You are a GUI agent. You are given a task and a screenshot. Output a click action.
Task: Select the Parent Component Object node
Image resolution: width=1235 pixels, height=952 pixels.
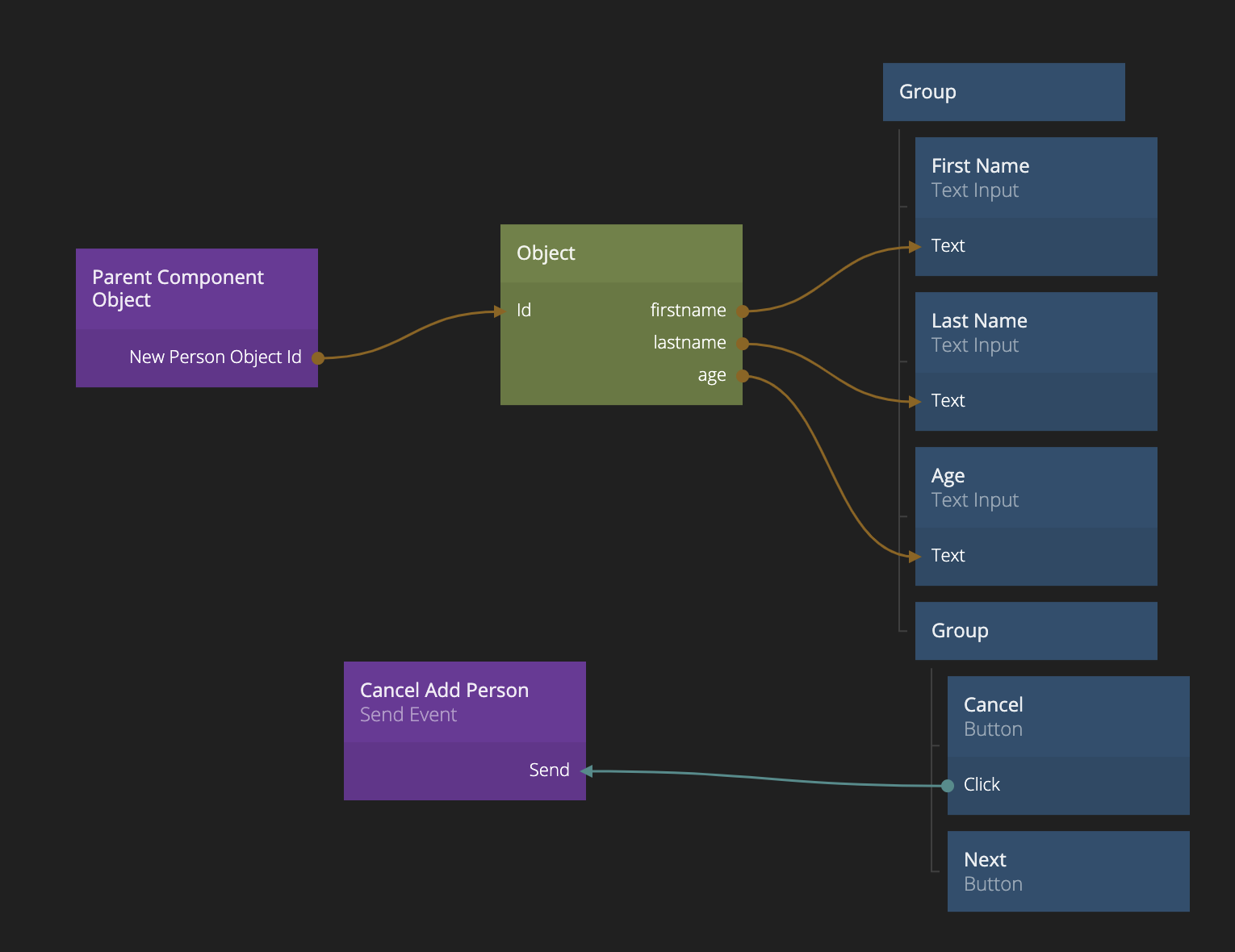pyautogui.click(x=196, y=289)
